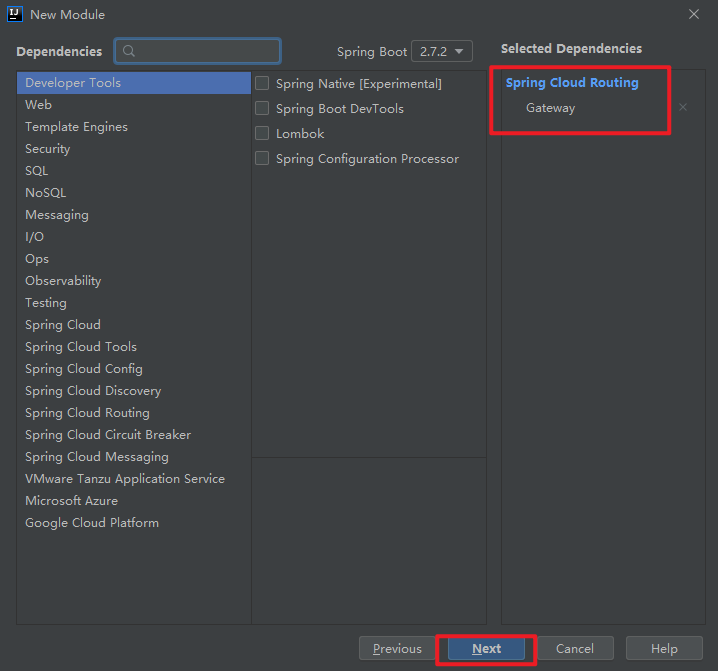The image size is (718, 671).
Task: Enable Spring Native [Experimental] checkbox
Action: tap(262, 84)
